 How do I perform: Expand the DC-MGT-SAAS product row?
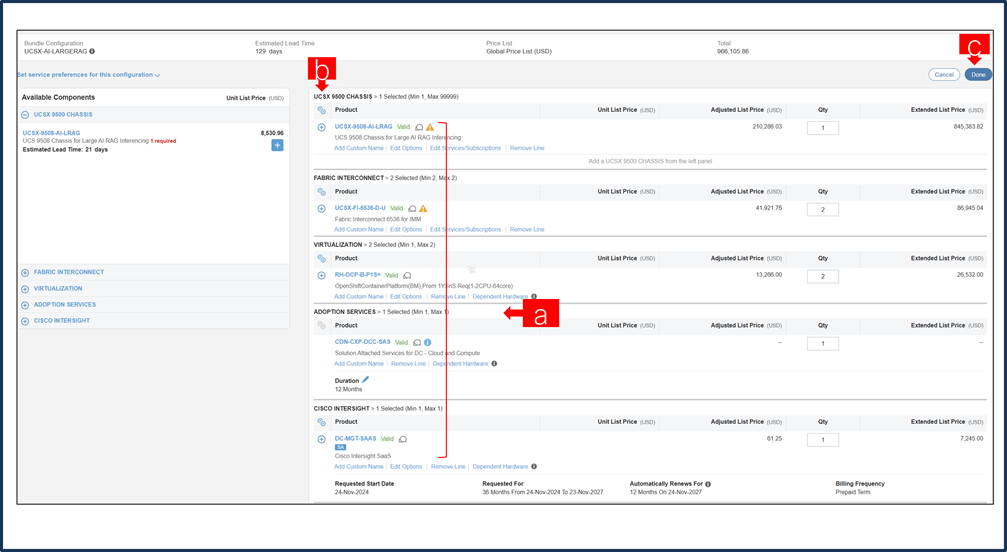click(322, 440)
